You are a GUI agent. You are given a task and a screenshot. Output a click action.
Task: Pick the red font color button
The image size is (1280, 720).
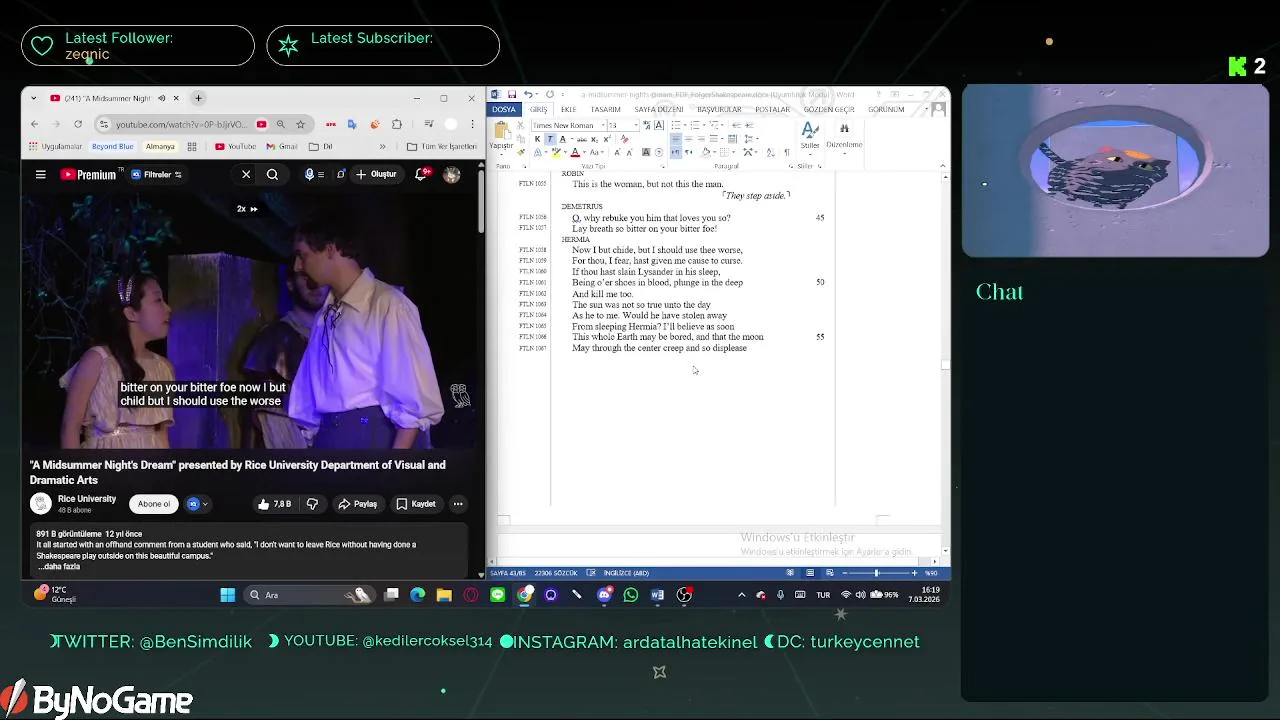pos(575,152)
